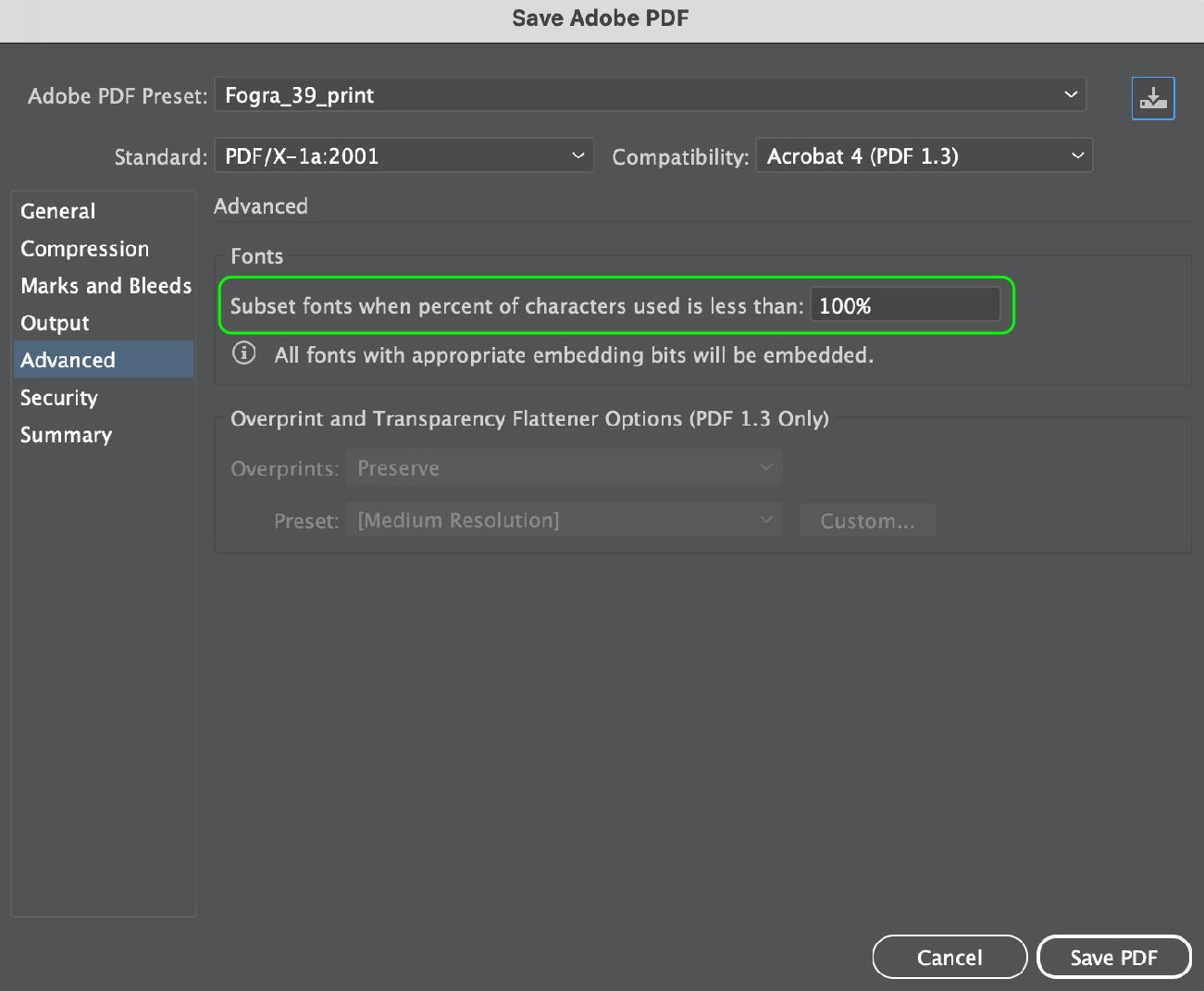1204x991 pixels.
Task: Click the Cancel button
Action: pos(950,958)
